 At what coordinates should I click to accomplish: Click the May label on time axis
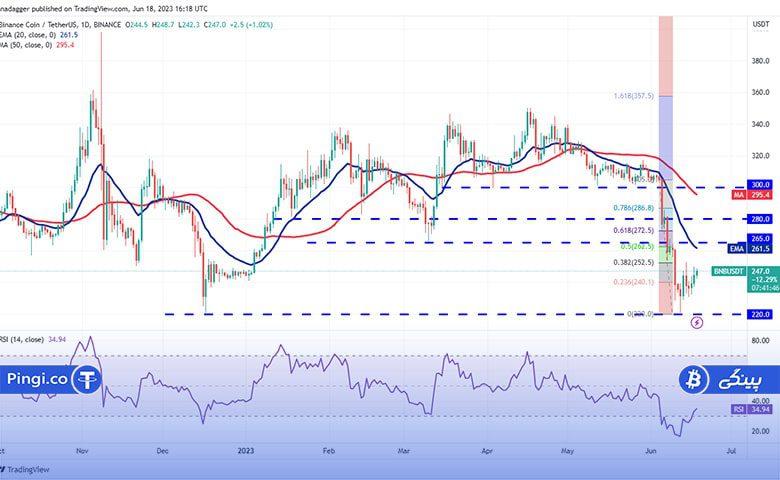(567, 451)
